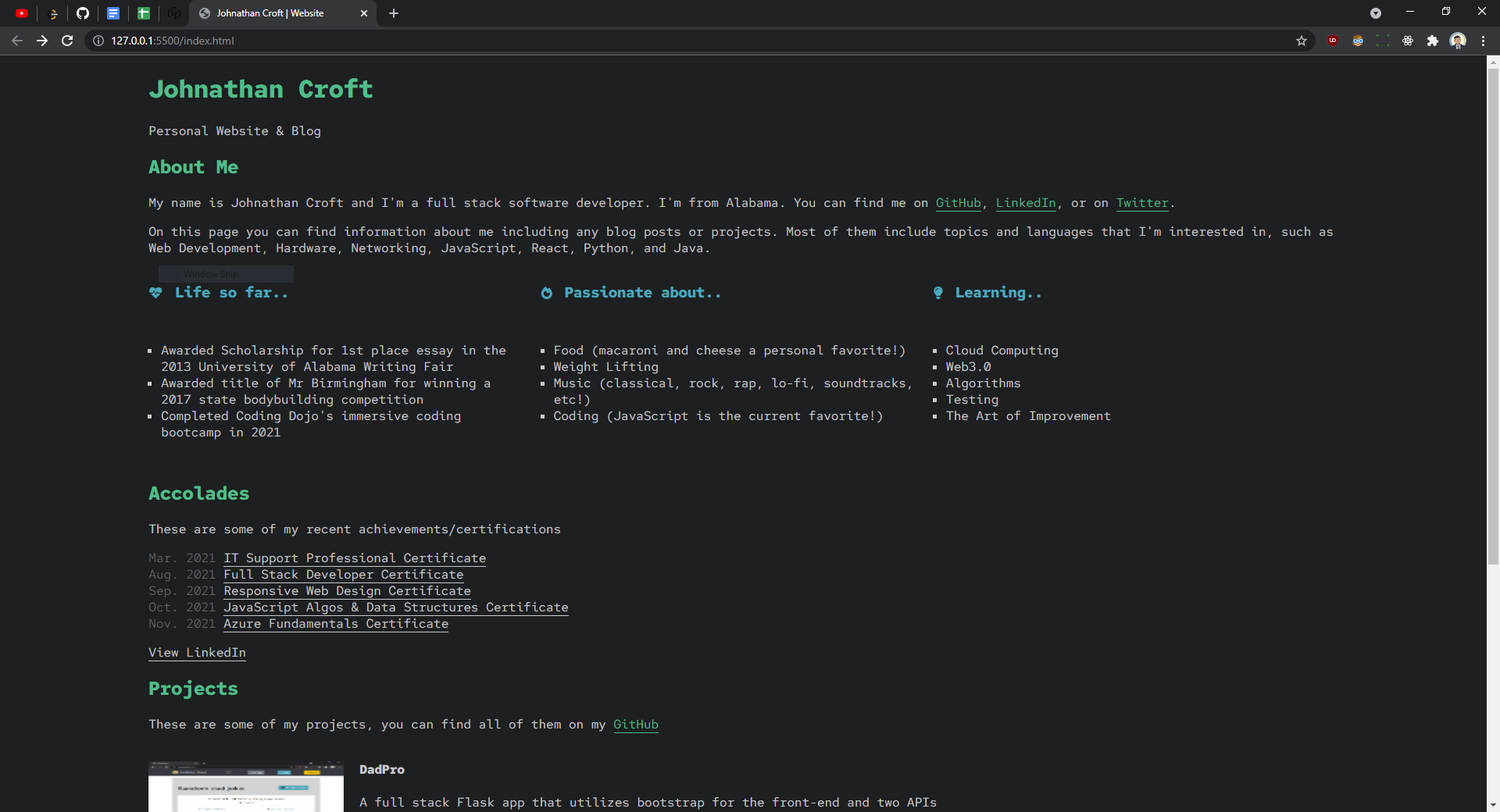
Task: Click the DadPro project thumbnail
Action: click(x=246, y=787)
